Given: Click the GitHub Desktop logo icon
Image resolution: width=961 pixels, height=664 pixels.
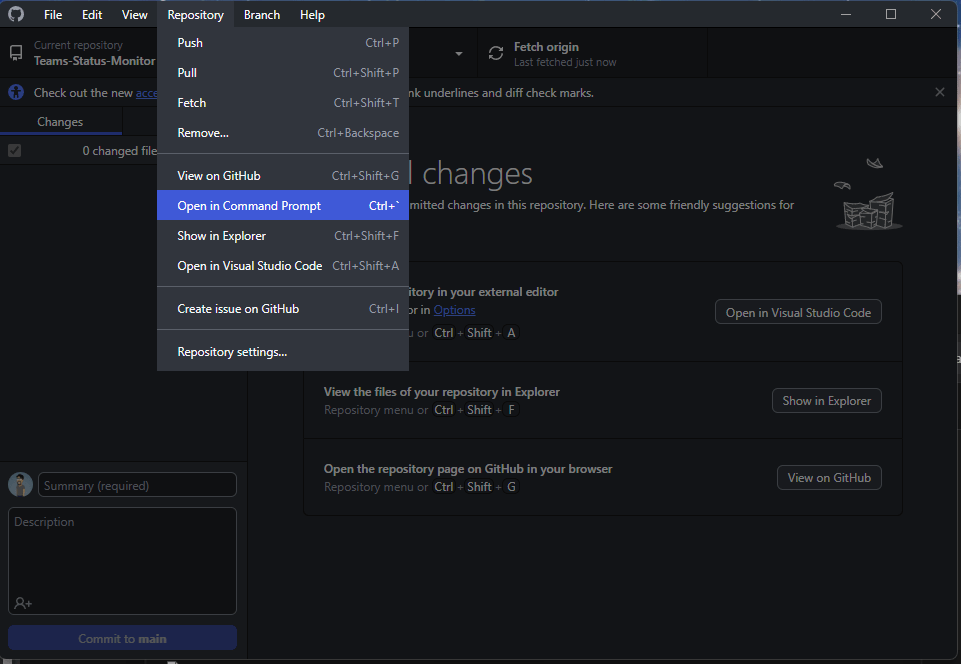Looking at the screenshot, I should click(16, 15).
